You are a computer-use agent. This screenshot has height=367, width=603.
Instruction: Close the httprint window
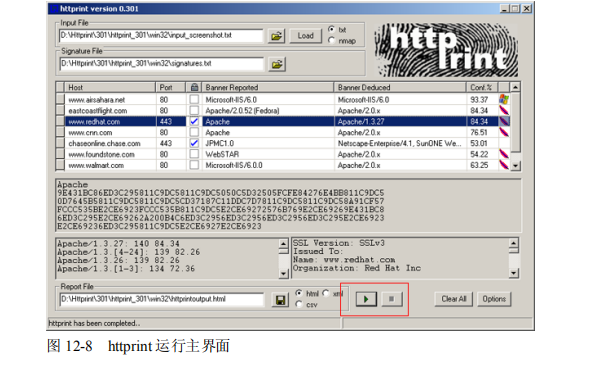tap(526, 8)
